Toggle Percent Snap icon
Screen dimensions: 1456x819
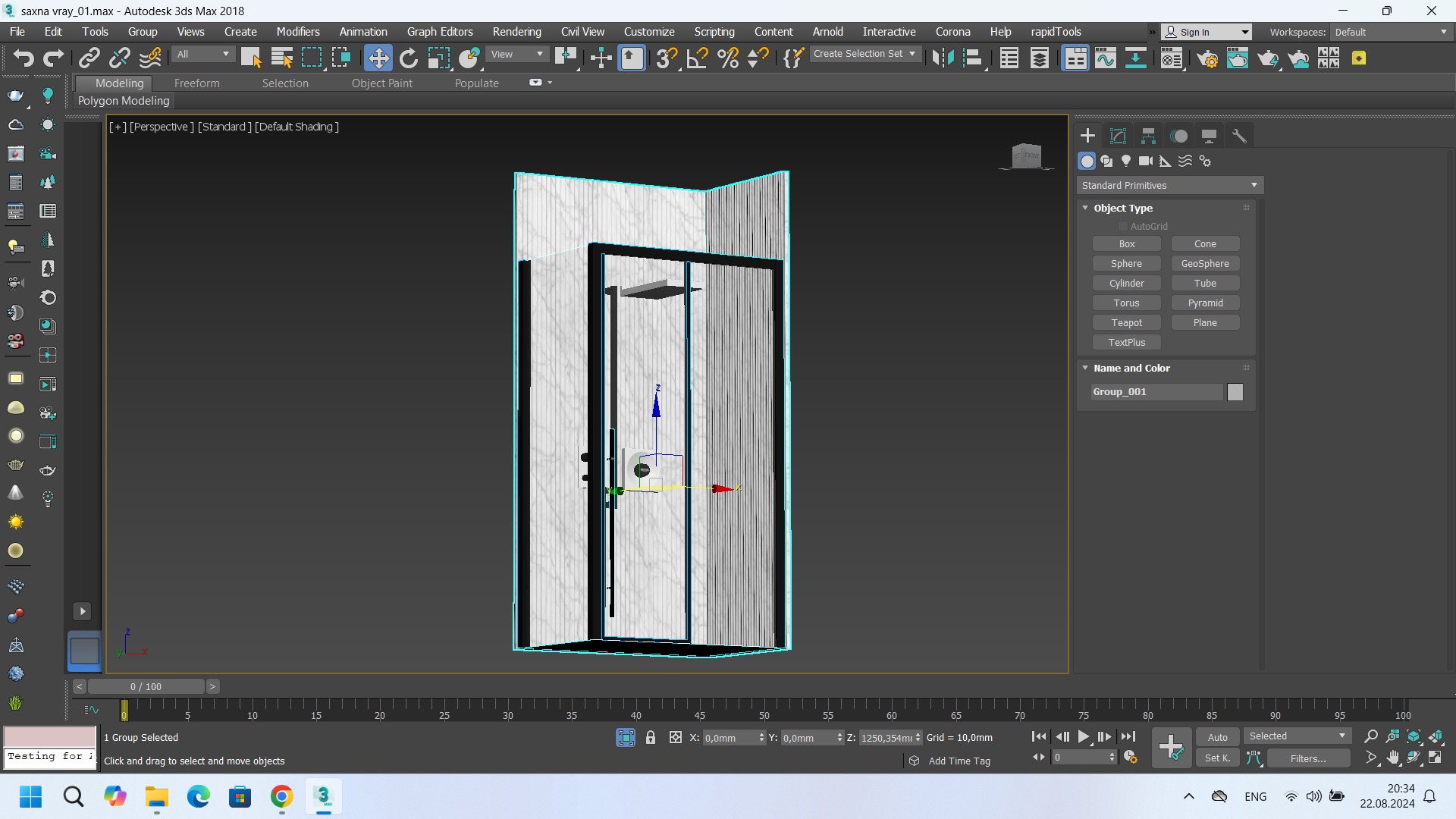click(x=728, y=58)
